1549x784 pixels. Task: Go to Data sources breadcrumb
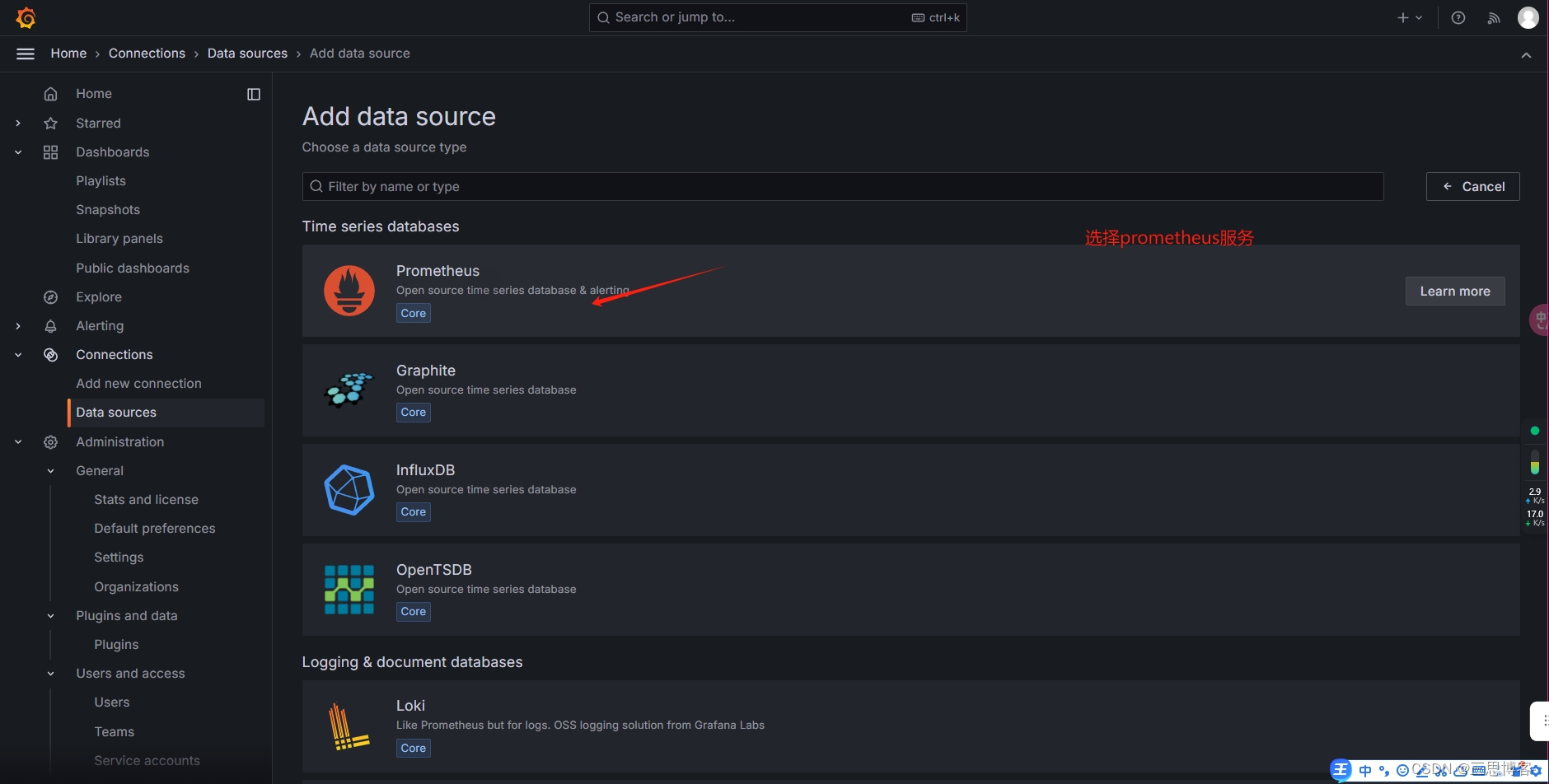click(x=247, y=54)
